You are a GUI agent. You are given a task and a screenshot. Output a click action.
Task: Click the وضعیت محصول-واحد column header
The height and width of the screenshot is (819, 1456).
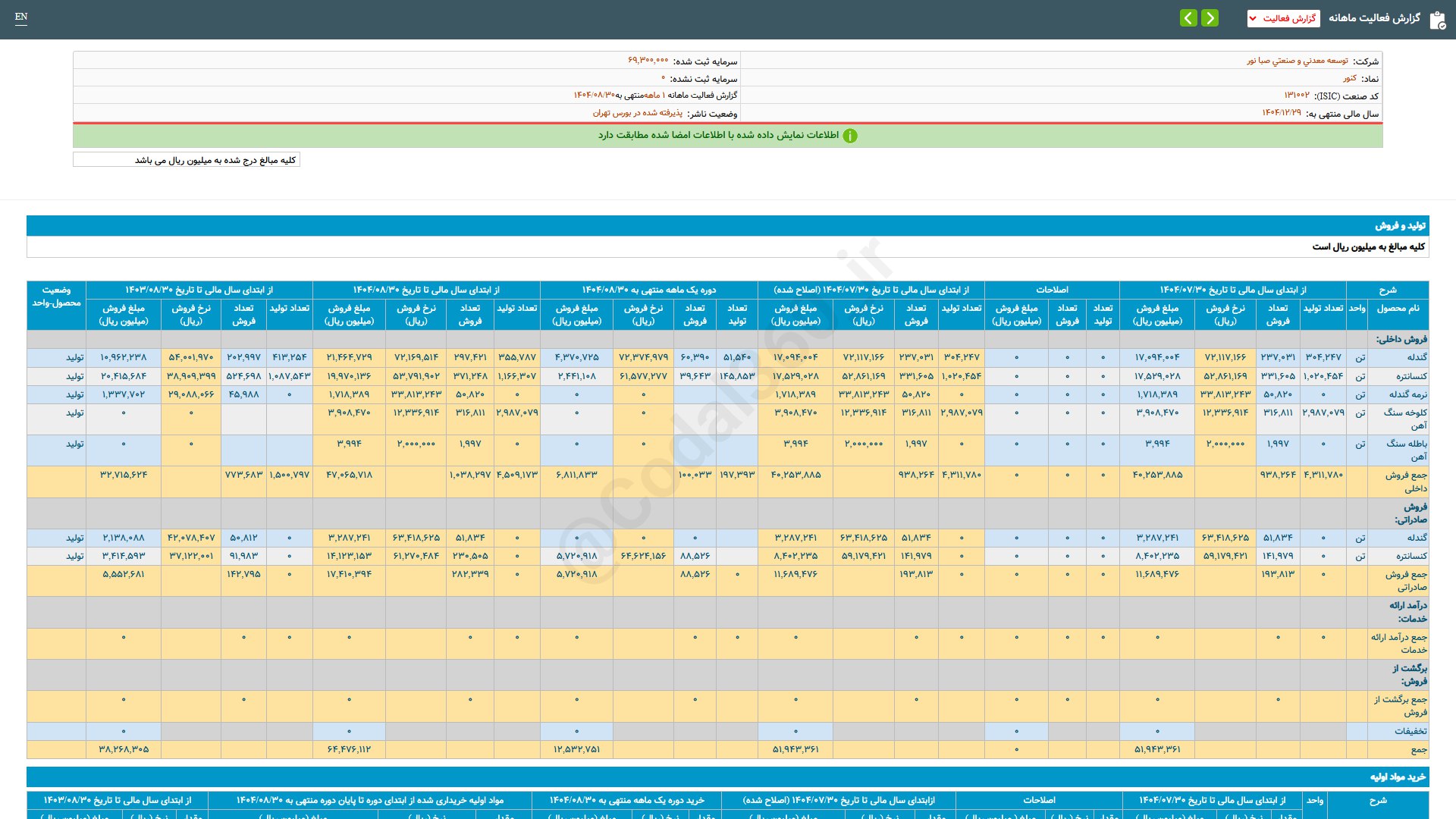[x=56, y=297]
